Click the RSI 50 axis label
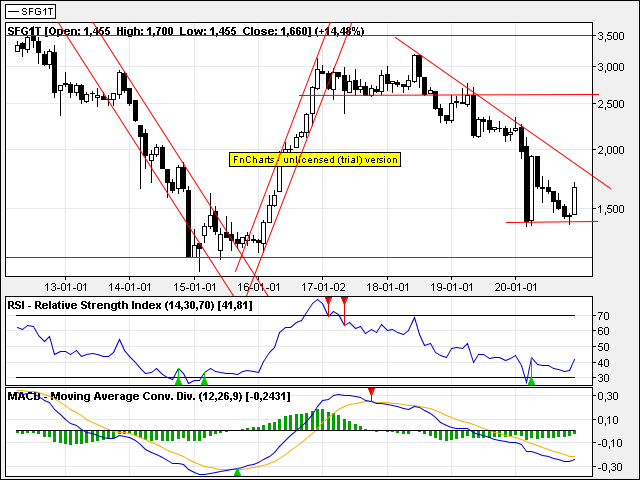The image size is (640, 480). coord(603,347)
